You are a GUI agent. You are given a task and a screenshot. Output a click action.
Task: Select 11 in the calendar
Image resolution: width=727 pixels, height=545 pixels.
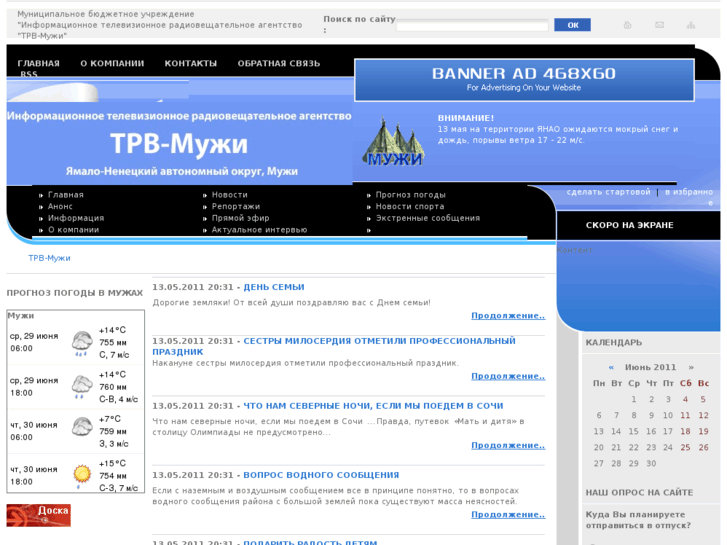[685, 416]
